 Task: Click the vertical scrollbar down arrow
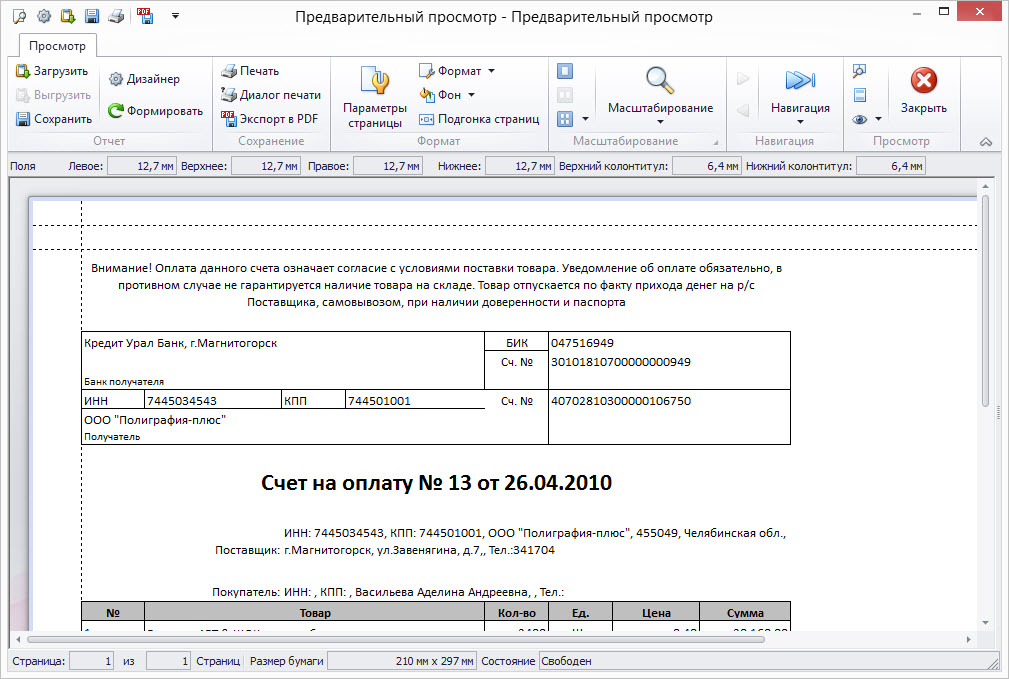(x=985, y=622)
